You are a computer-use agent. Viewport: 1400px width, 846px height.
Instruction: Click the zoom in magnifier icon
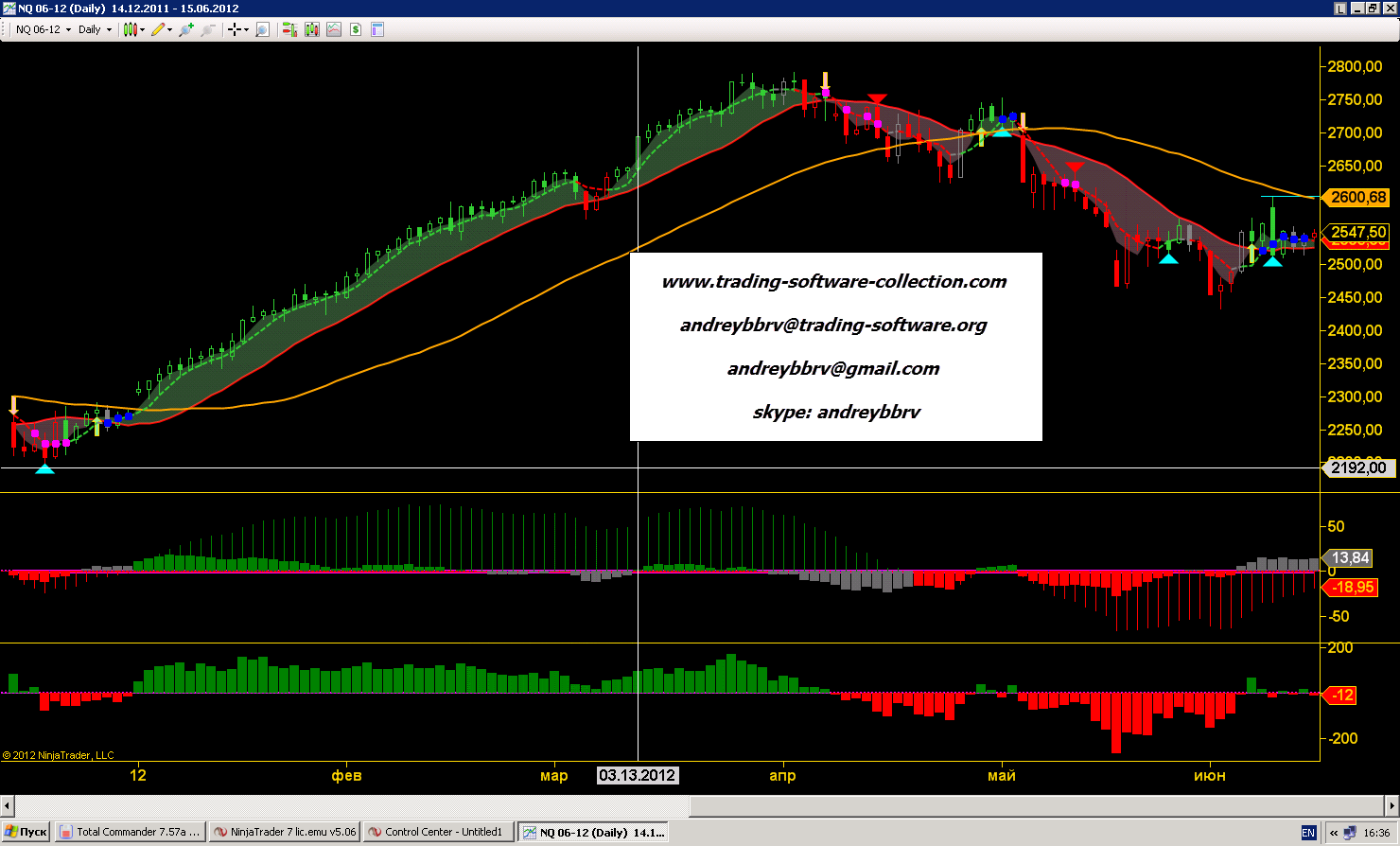tap(185, 29)
